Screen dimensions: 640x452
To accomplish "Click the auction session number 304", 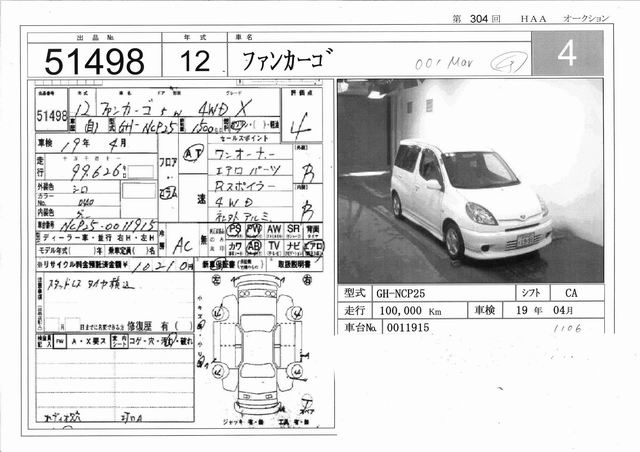I will [x=478, y=18].
